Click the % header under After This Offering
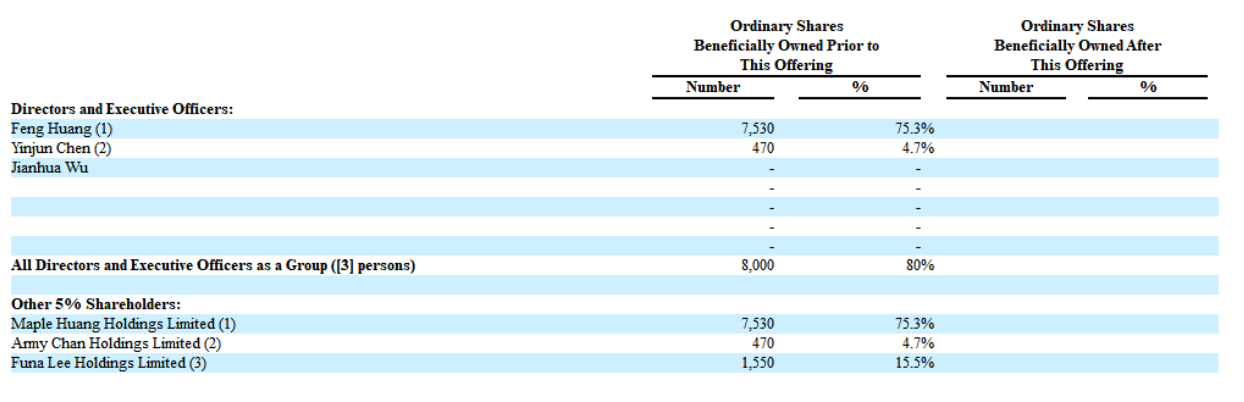Screen dimensions: 1244x402 click(1148, 87)
